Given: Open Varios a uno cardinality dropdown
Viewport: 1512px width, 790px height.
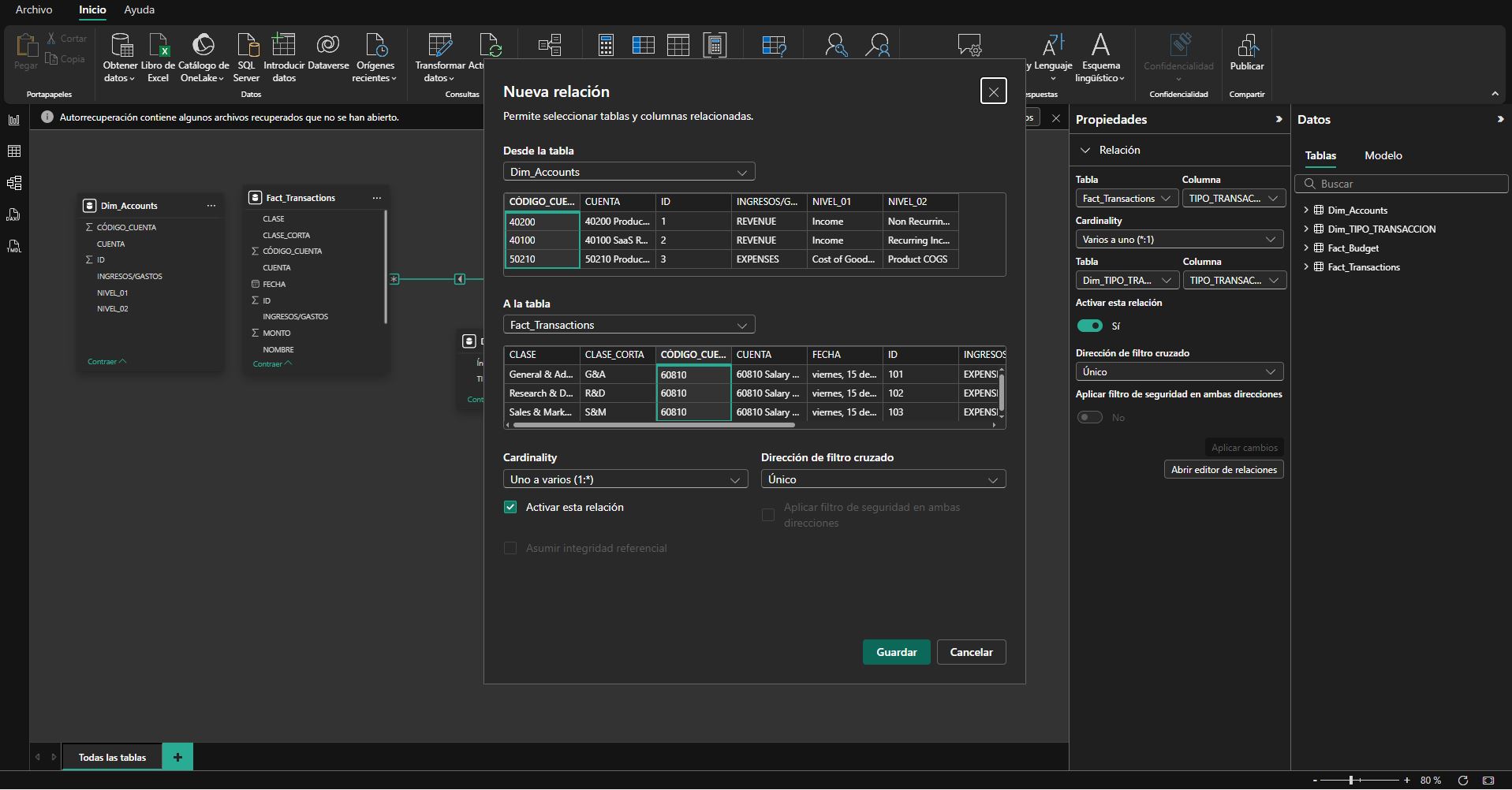Looking at the screenshot, I should click(1179, 240).
